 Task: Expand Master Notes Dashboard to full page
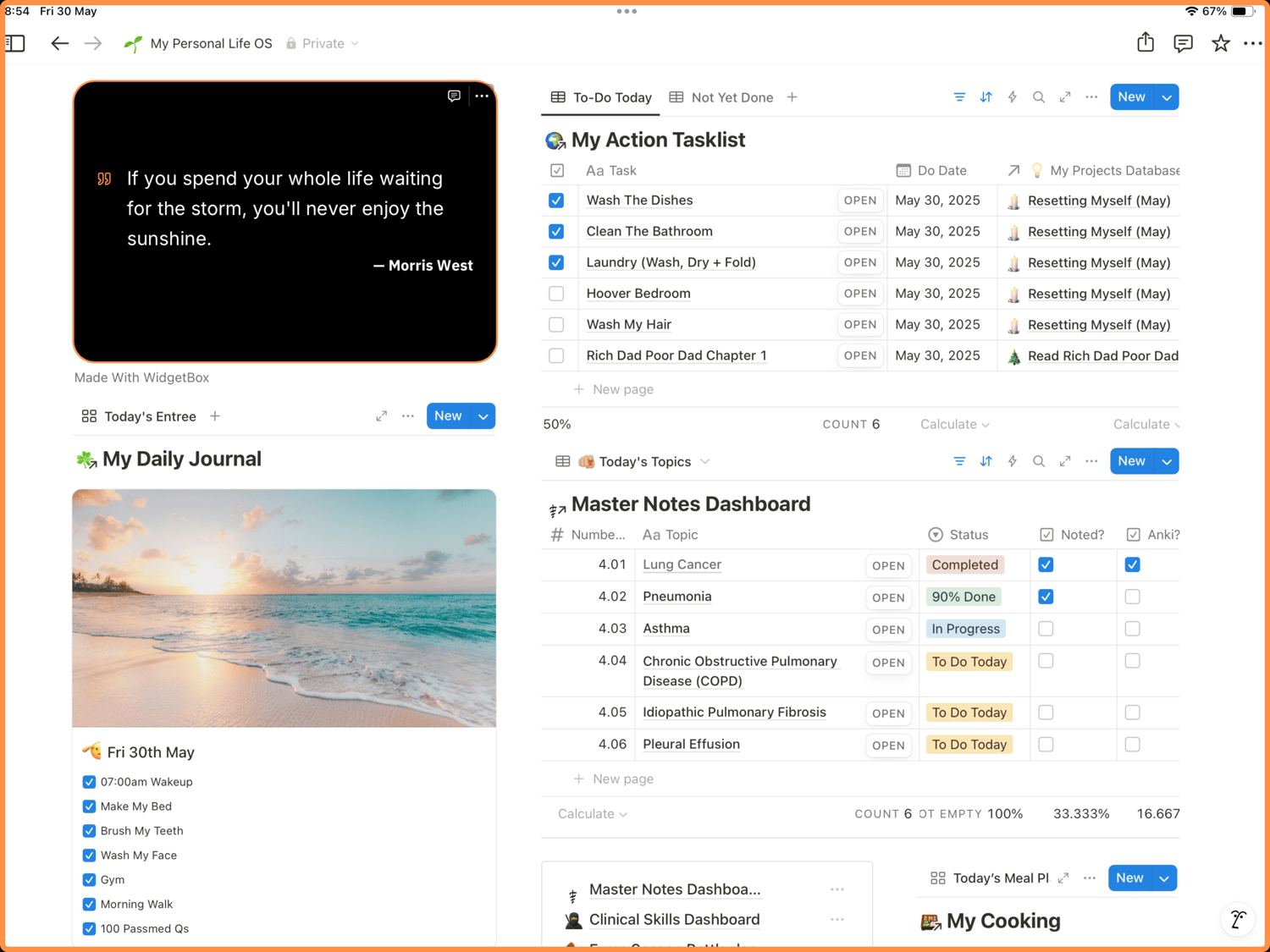pyautogui.click(x=1065, y=461)
